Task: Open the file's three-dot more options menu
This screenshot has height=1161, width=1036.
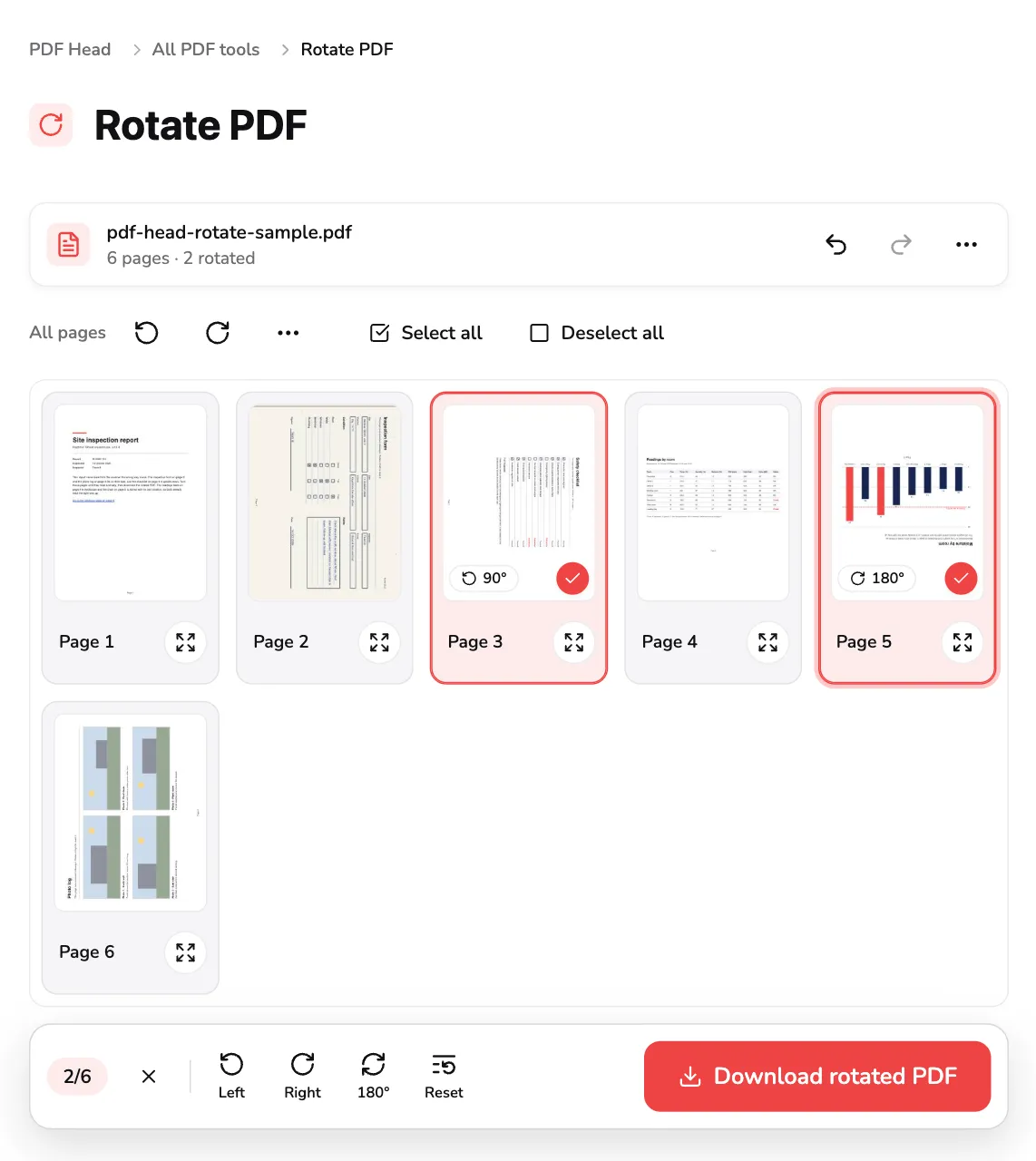Action: [966, 244]
